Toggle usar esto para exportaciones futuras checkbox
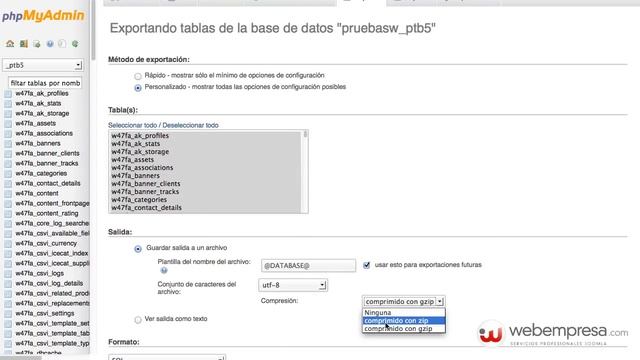 tap(367, 265)
